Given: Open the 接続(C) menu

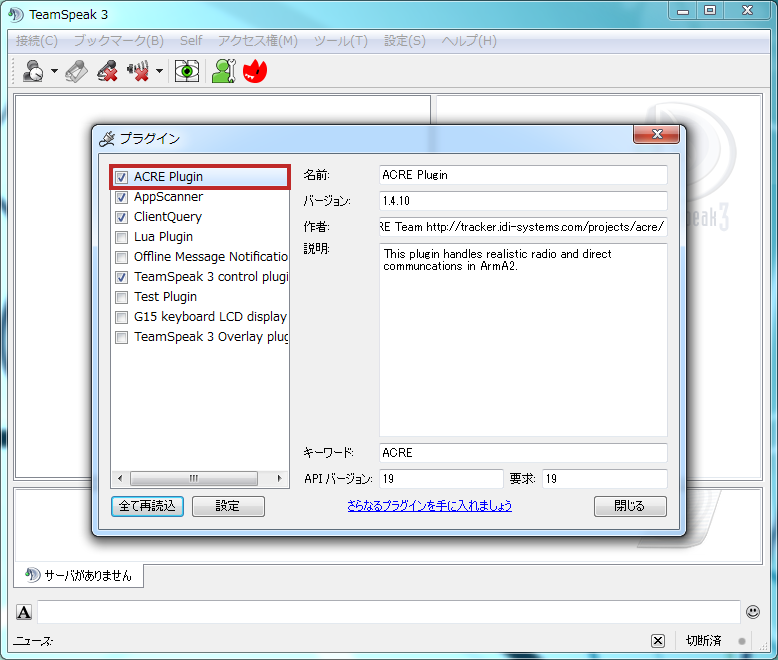Looking at the screenshot, I should (x=37, y=41).
